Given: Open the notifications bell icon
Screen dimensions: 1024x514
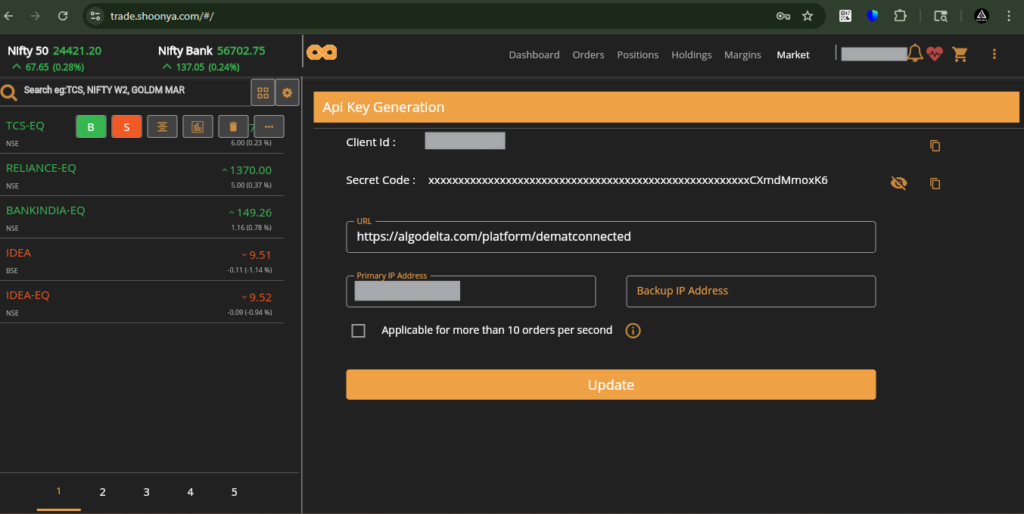Looking at the screenshot, I should coord(915,54).
